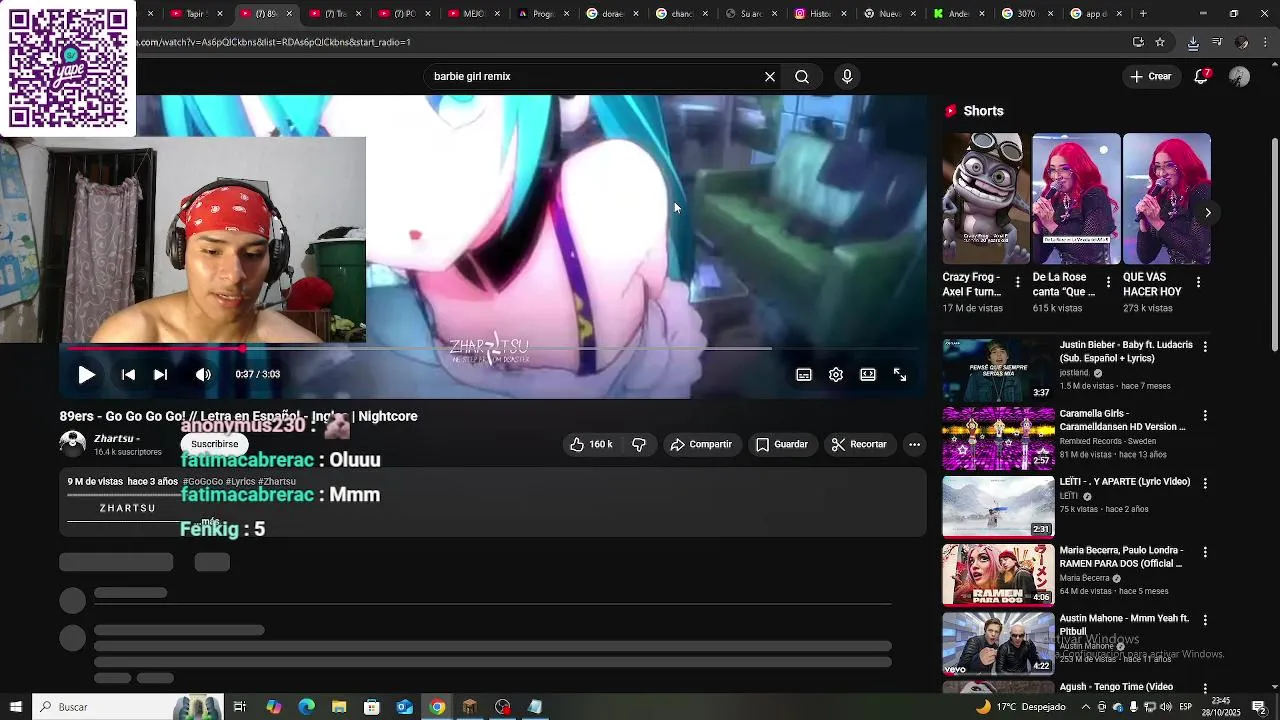Image resolution: width=1280 pixels, height=720 pixels.
Task: Launch Microsoft Edge from the taskbar
Action: tap(306, 707)
